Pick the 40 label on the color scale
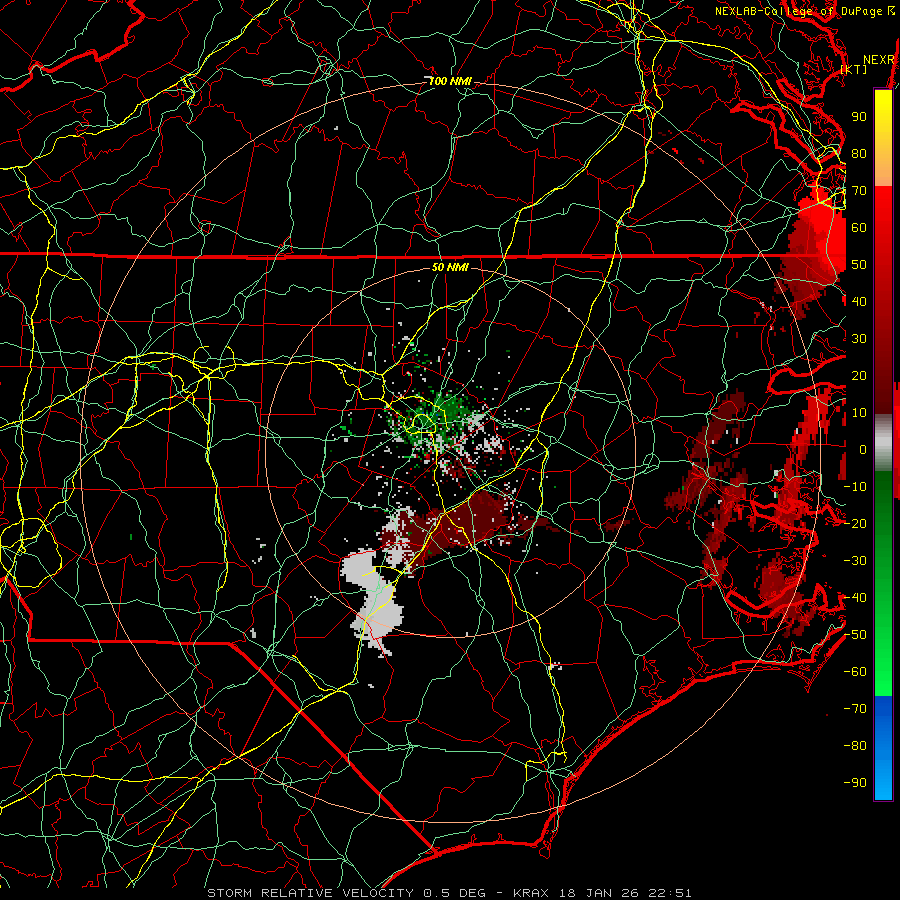This screenshot has width=900, height=900. (x=859, y=301)
